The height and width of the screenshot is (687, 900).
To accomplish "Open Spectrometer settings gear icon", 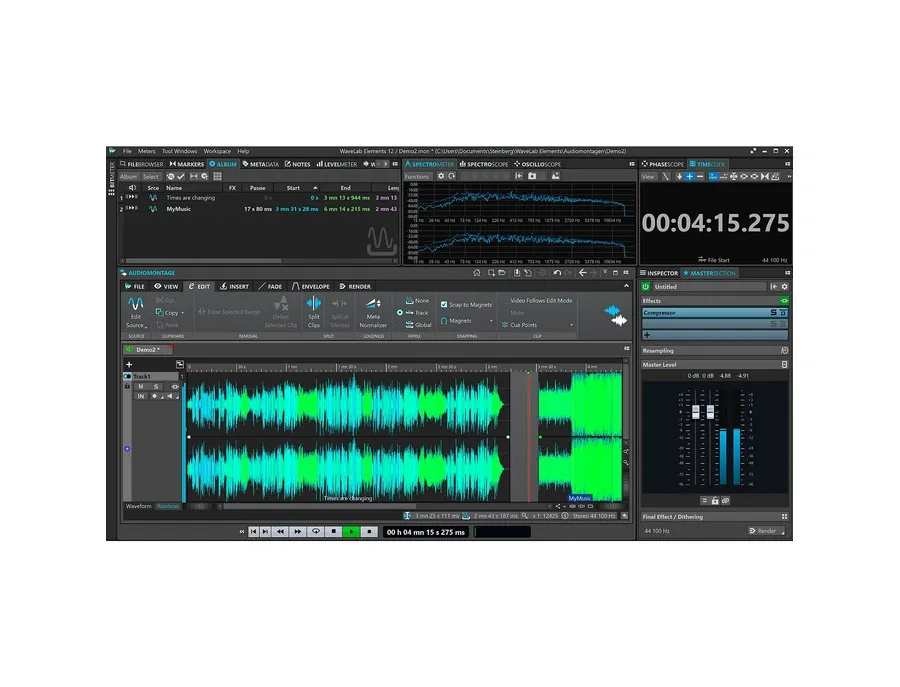I will point(441,176).
